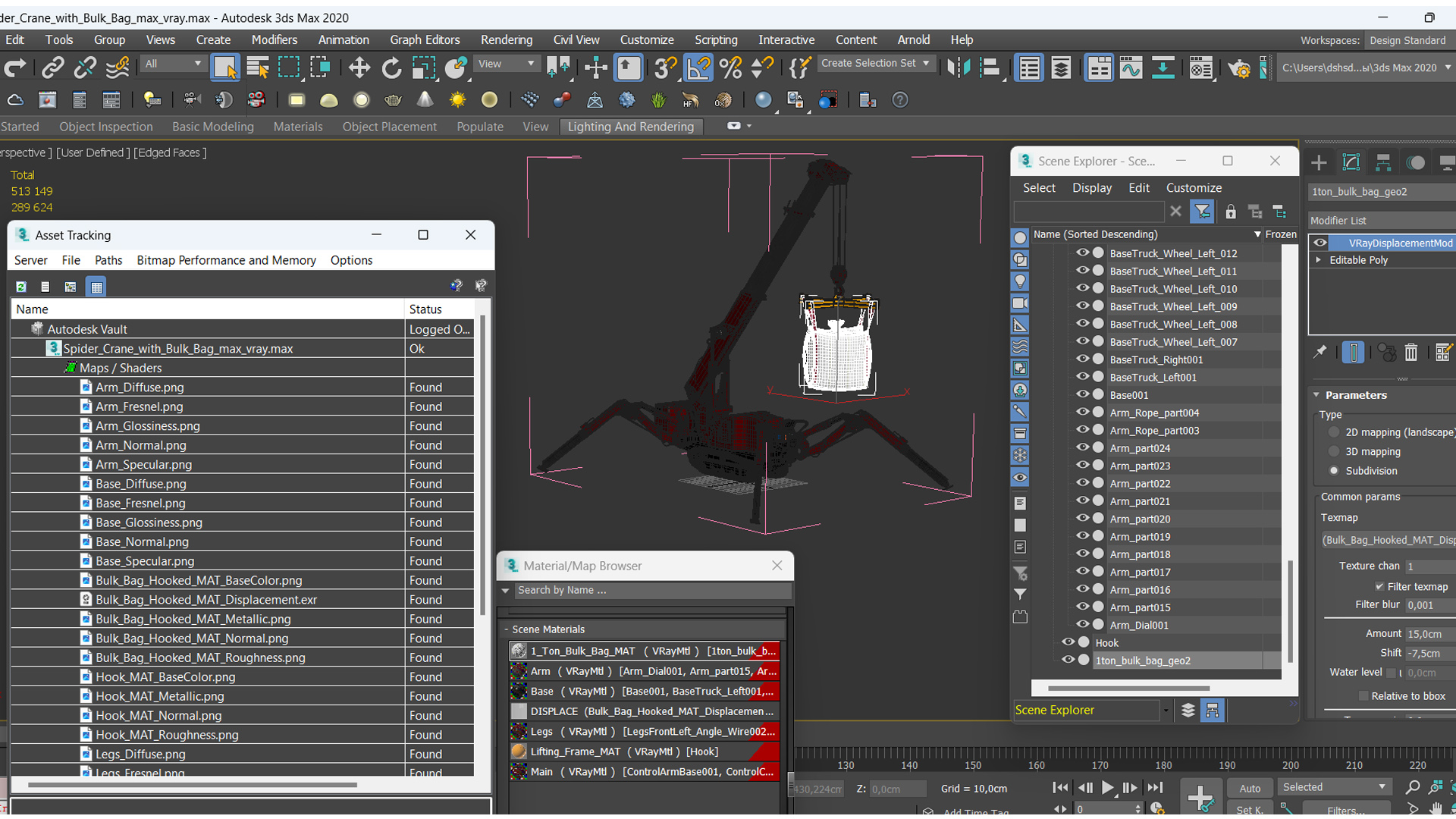Open Curve Editor from toolbar
Image resolution: width=1456 pixels, height=819 pixels.
pyautogui.click(x=1131, y=68)
